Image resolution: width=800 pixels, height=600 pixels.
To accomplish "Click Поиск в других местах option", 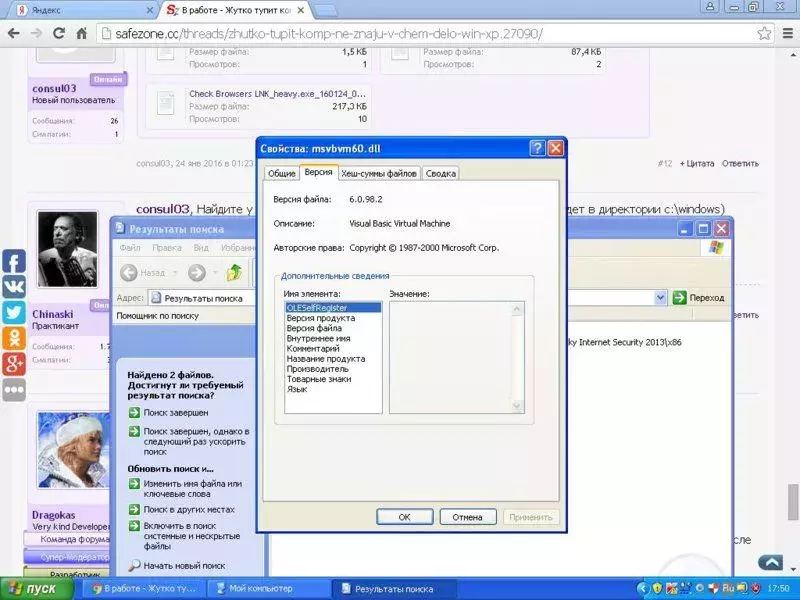I will pos(189,509).
